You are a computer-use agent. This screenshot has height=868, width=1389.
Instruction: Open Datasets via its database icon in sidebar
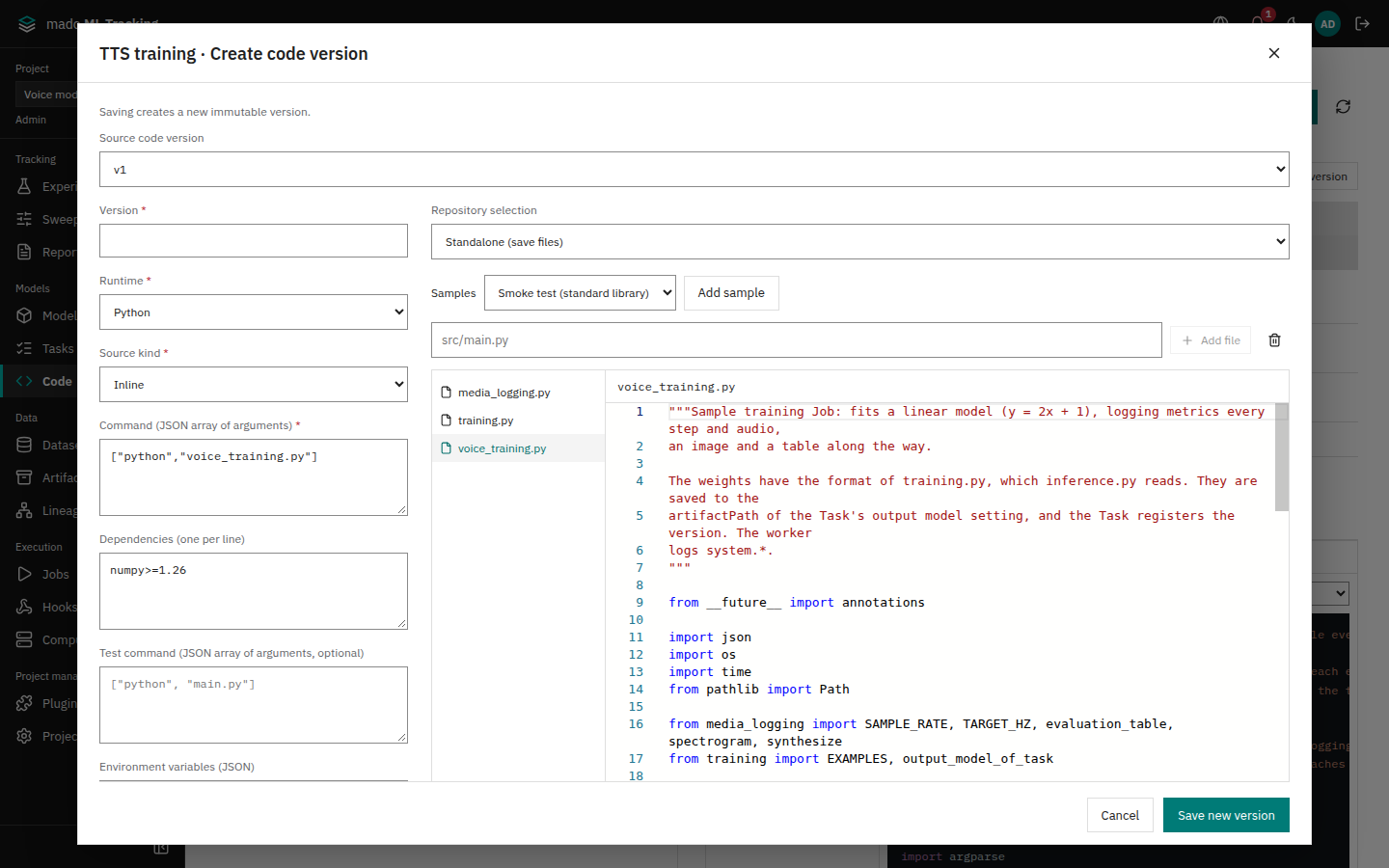click(x=24, y=445)
